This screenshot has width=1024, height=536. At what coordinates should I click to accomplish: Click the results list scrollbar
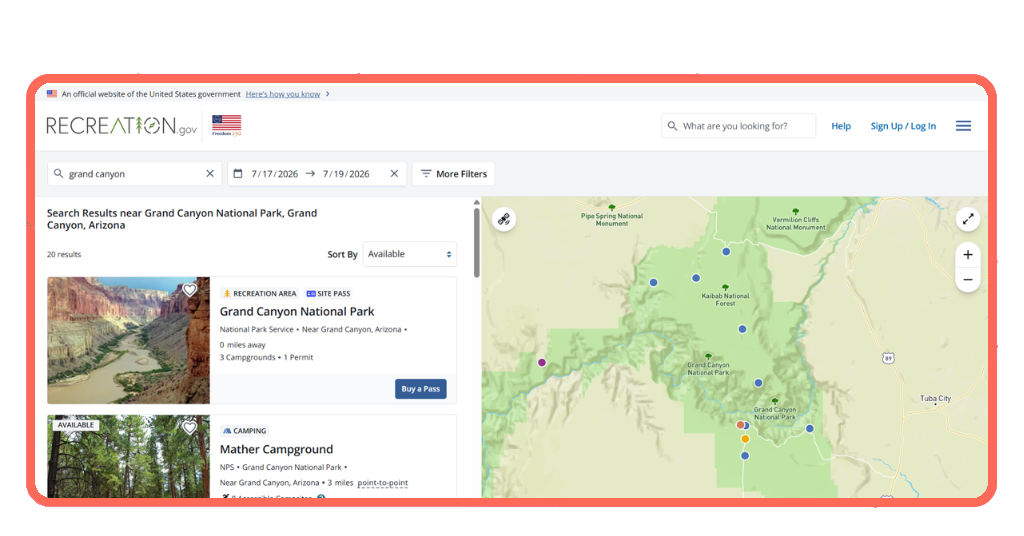click(477, 242)
